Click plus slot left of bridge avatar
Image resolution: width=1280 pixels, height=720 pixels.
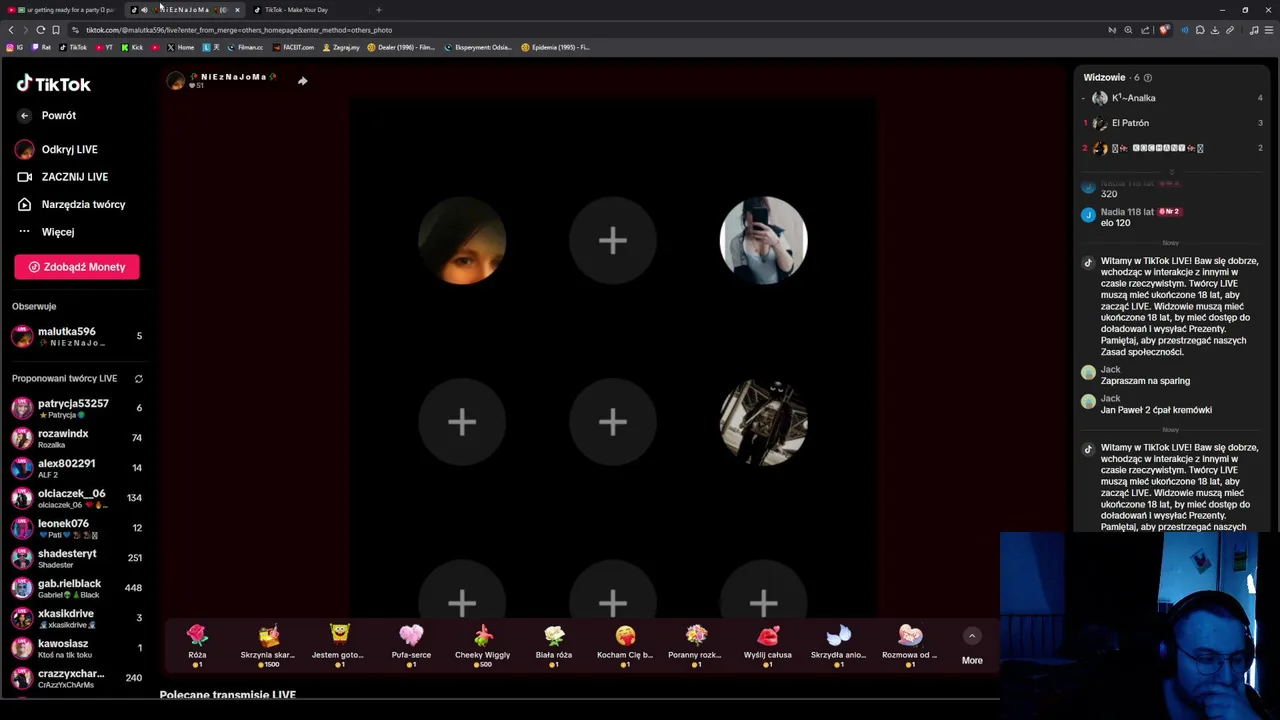pos(613,422)
